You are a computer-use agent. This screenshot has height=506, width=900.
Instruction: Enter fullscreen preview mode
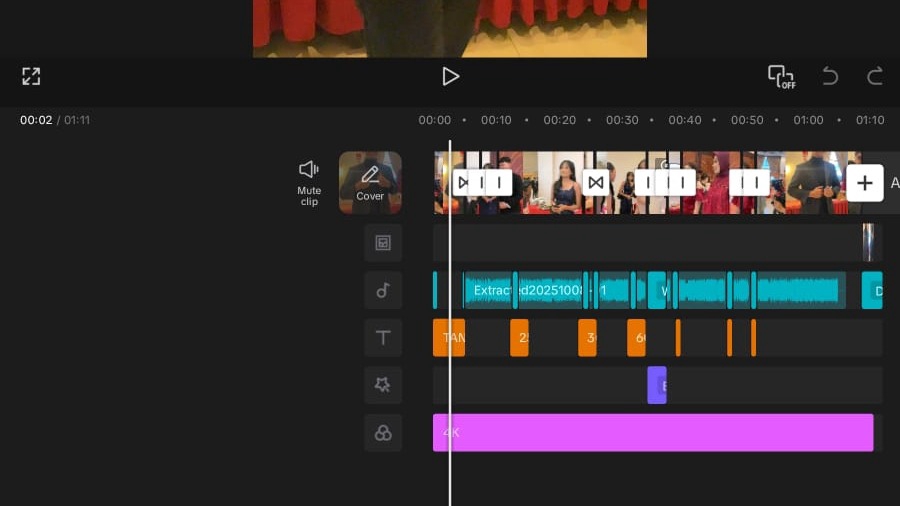tap(31, 76)
